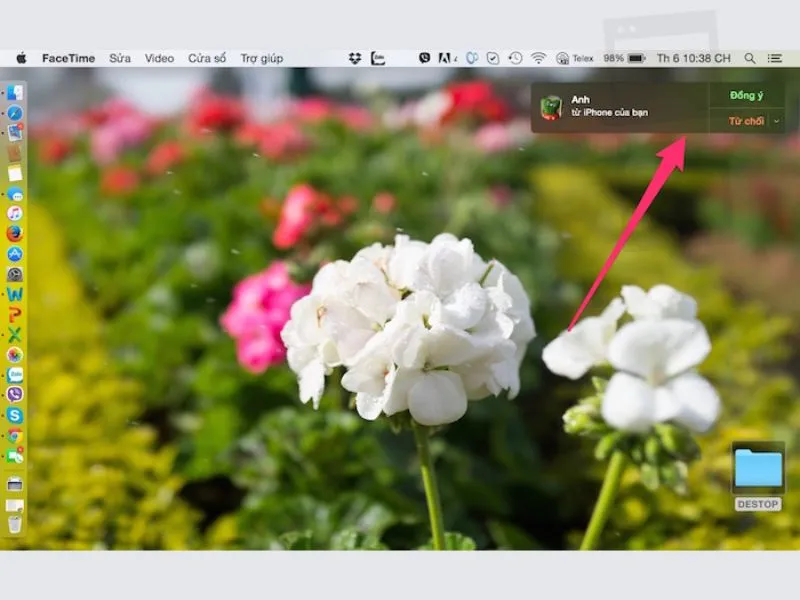Open the FaceTime app menu
Viewport: 800px width, 600px height.
pos(68,58)
